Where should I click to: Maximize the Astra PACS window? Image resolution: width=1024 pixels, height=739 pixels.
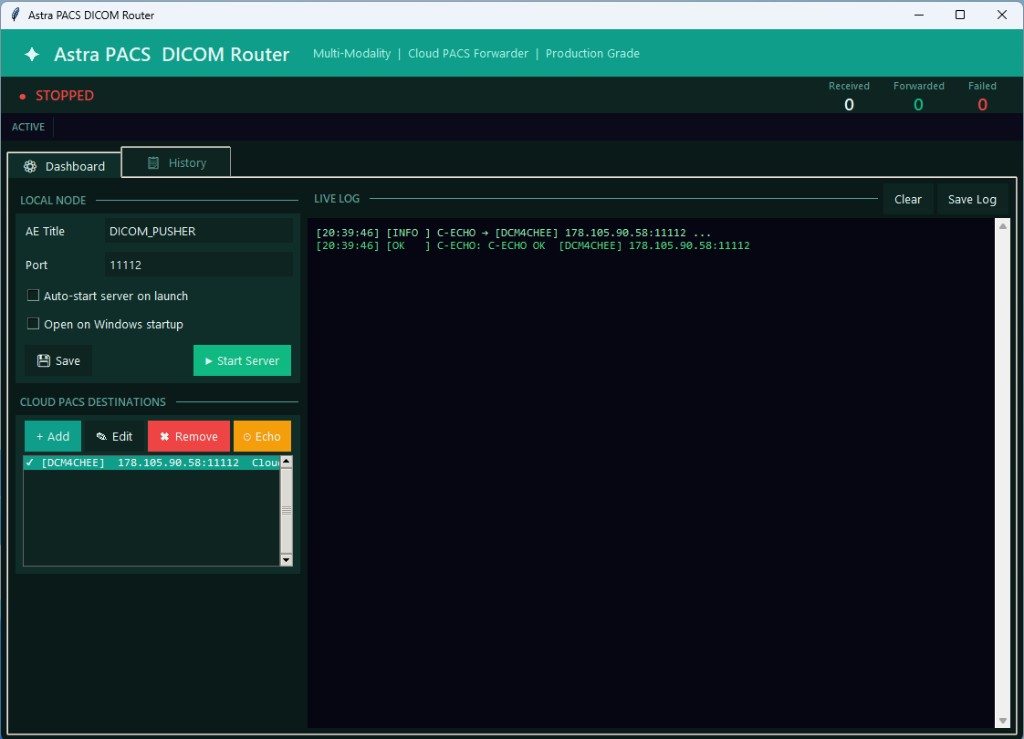point(960,14)
